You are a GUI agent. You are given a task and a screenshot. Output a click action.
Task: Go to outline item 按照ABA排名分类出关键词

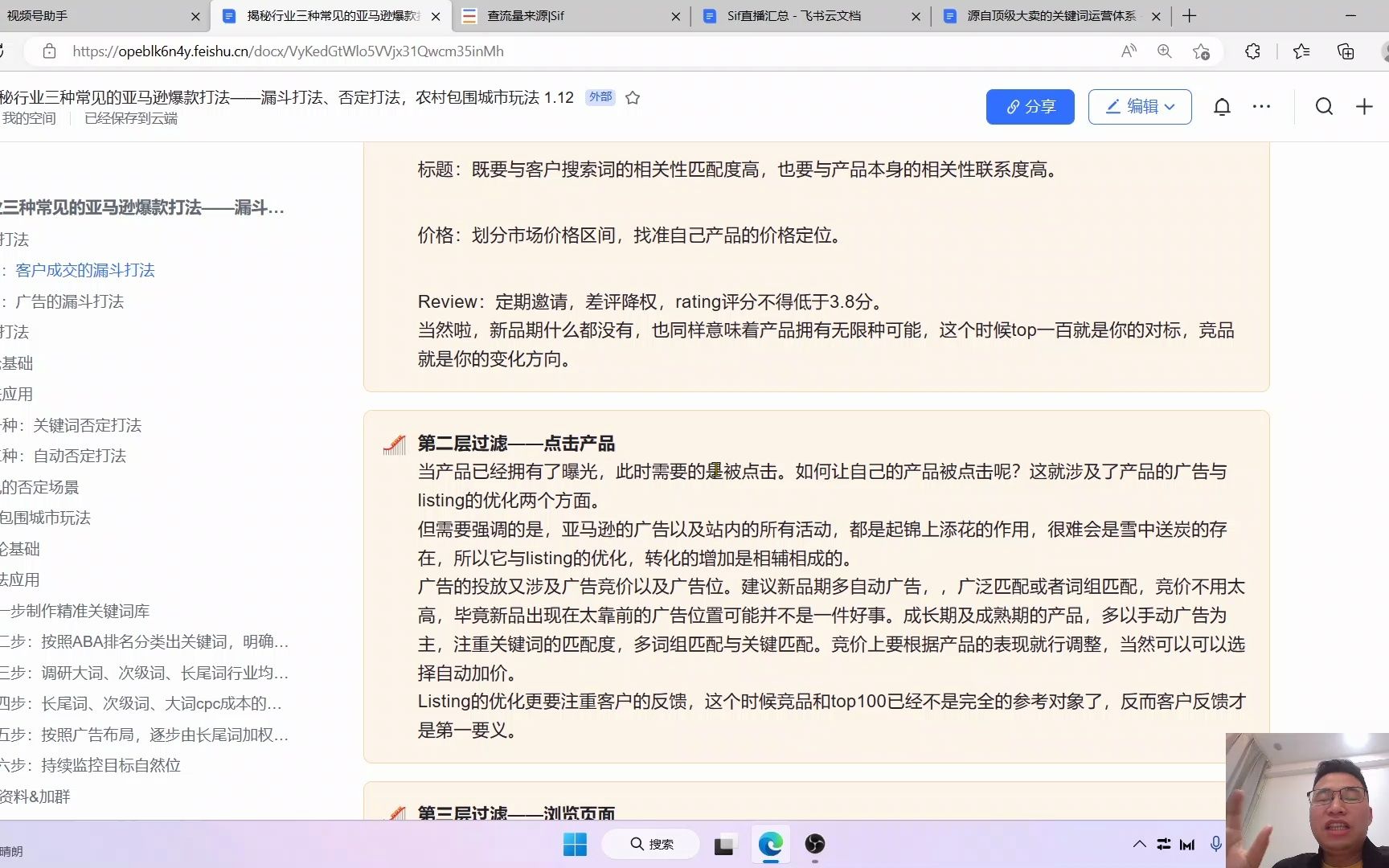164,642
